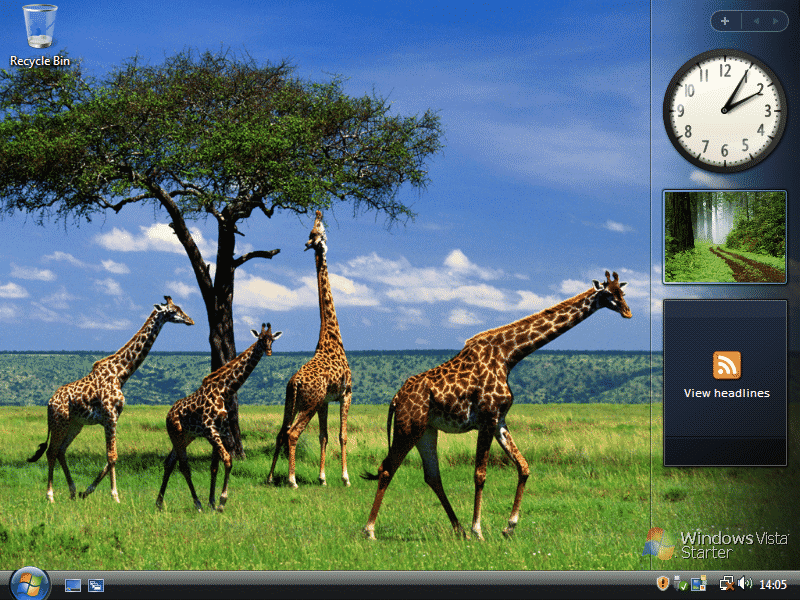The image size is (800, 600).
Task: Click the Windows Start orb
Action: click(29, 584)
